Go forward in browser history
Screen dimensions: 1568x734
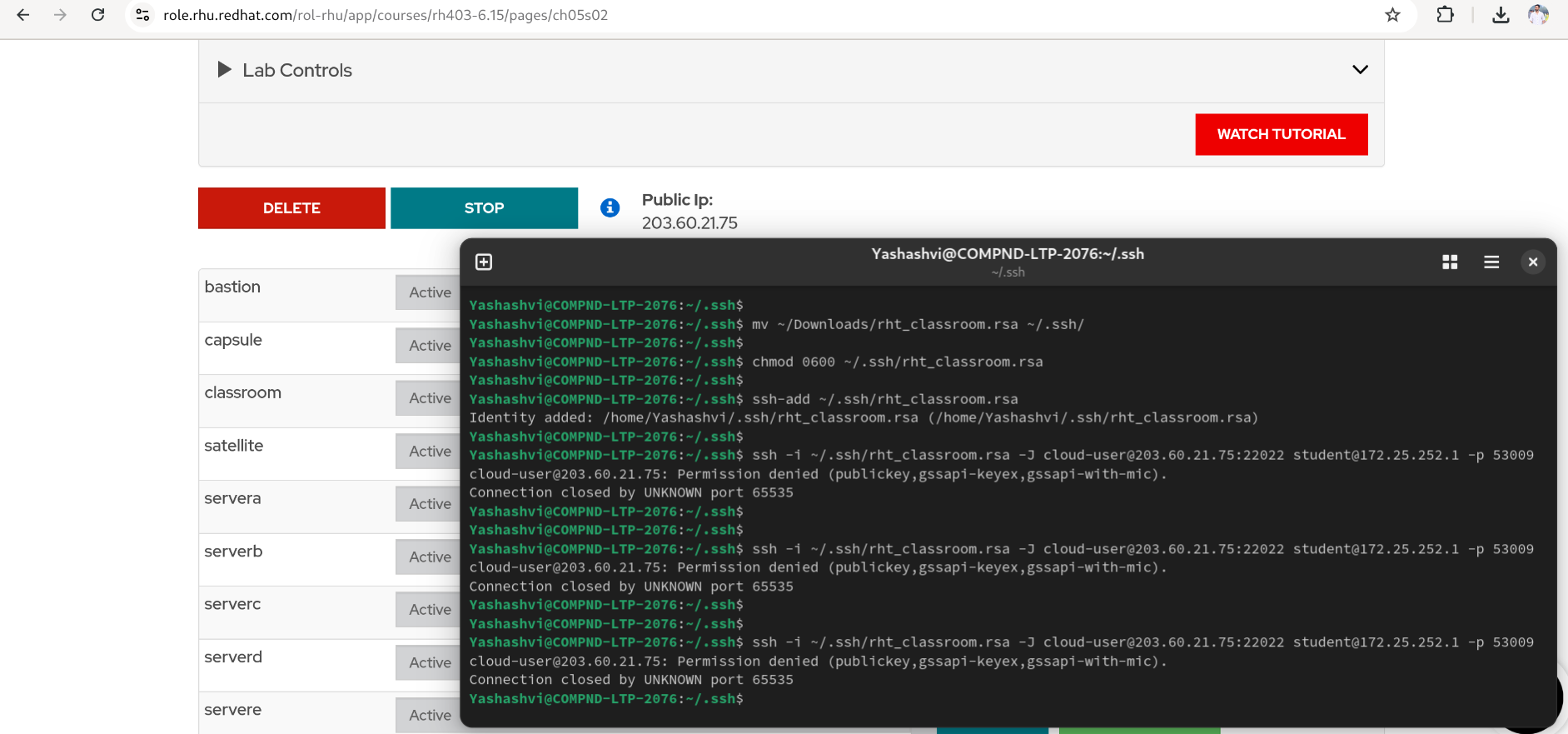click(x=60, y=15)
